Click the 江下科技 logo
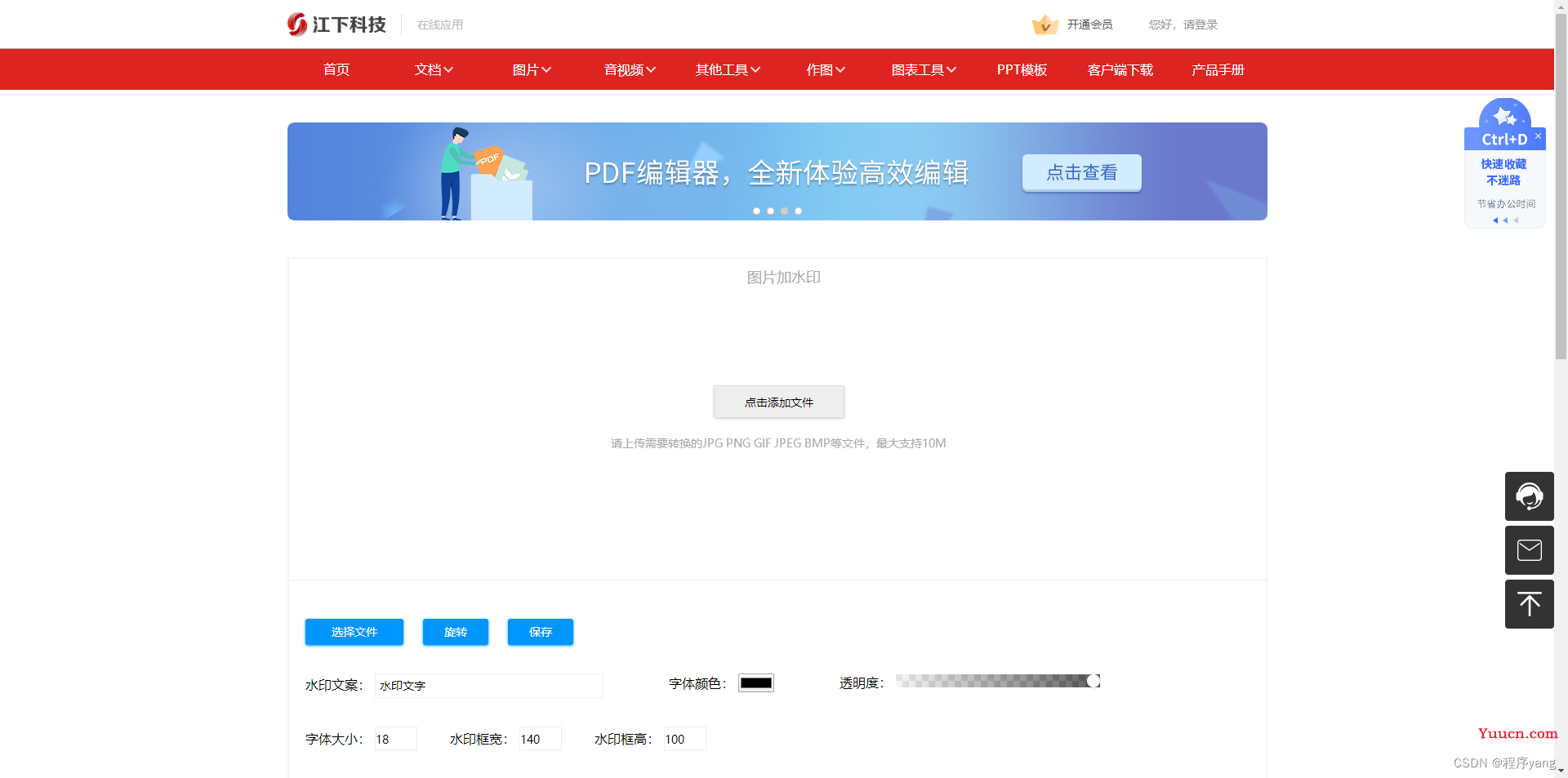1568x778 pixels. click(x=336, y=24)
